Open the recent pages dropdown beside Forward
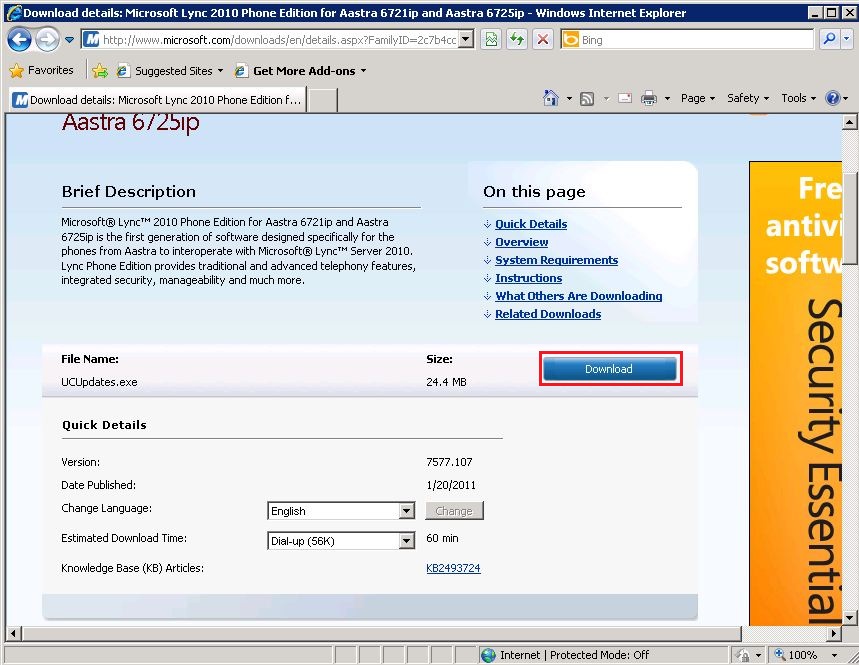This screenshot has height=665, width=859. [70, 39]
